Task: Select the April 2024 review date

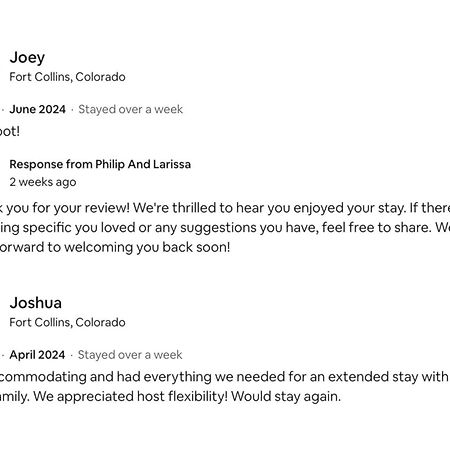Action: click(x=37, y=355)
